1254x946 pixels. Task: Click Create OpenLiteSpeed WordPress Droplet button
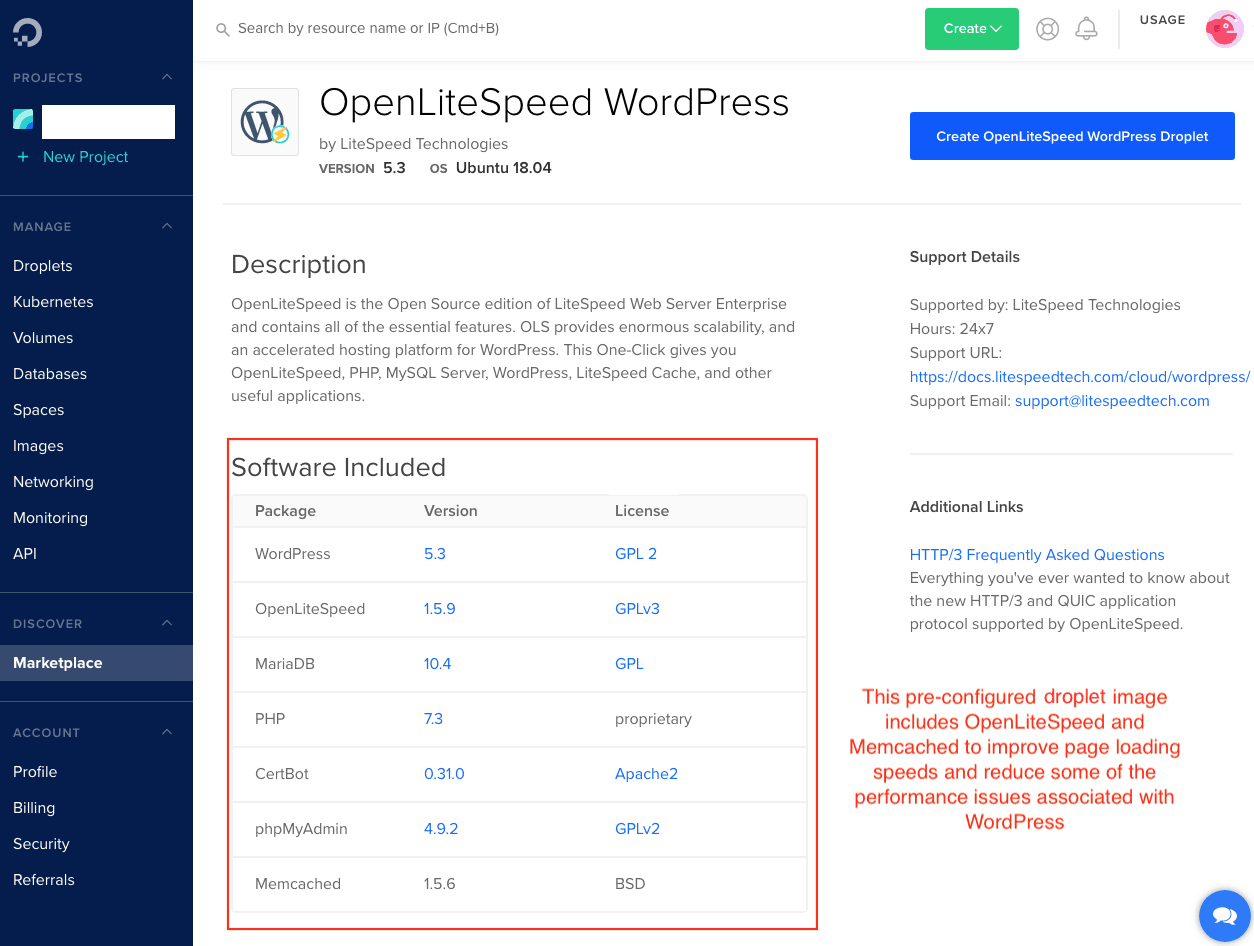click(x=1072, y=136)
